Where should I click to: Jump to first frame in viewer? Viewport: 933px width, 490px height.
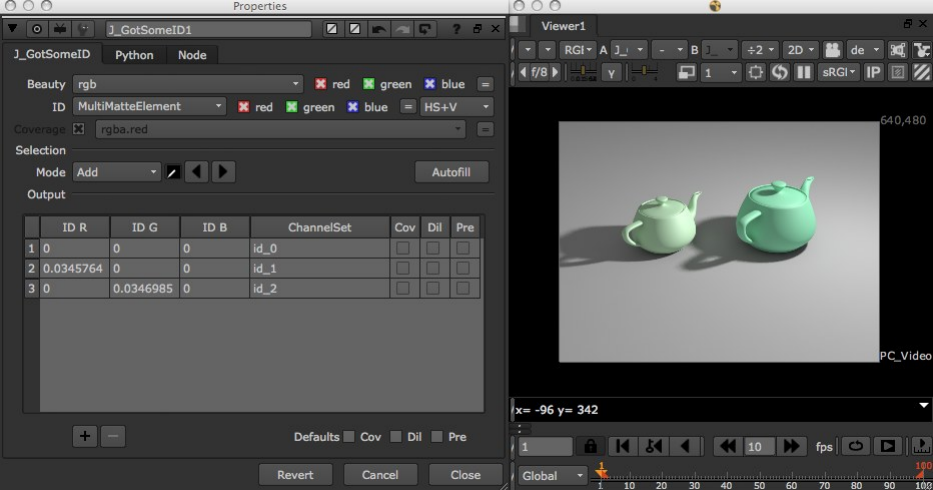(622, 446)
